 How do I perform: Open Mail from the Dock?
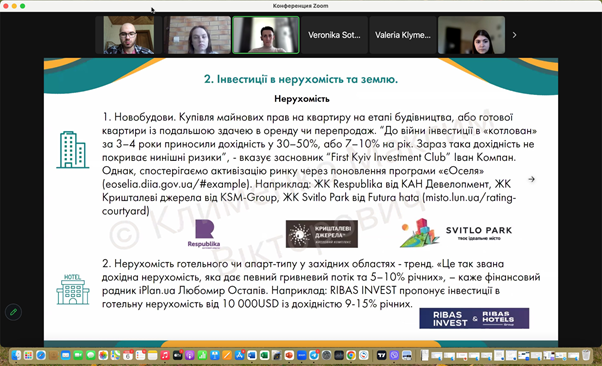point(66,355)
